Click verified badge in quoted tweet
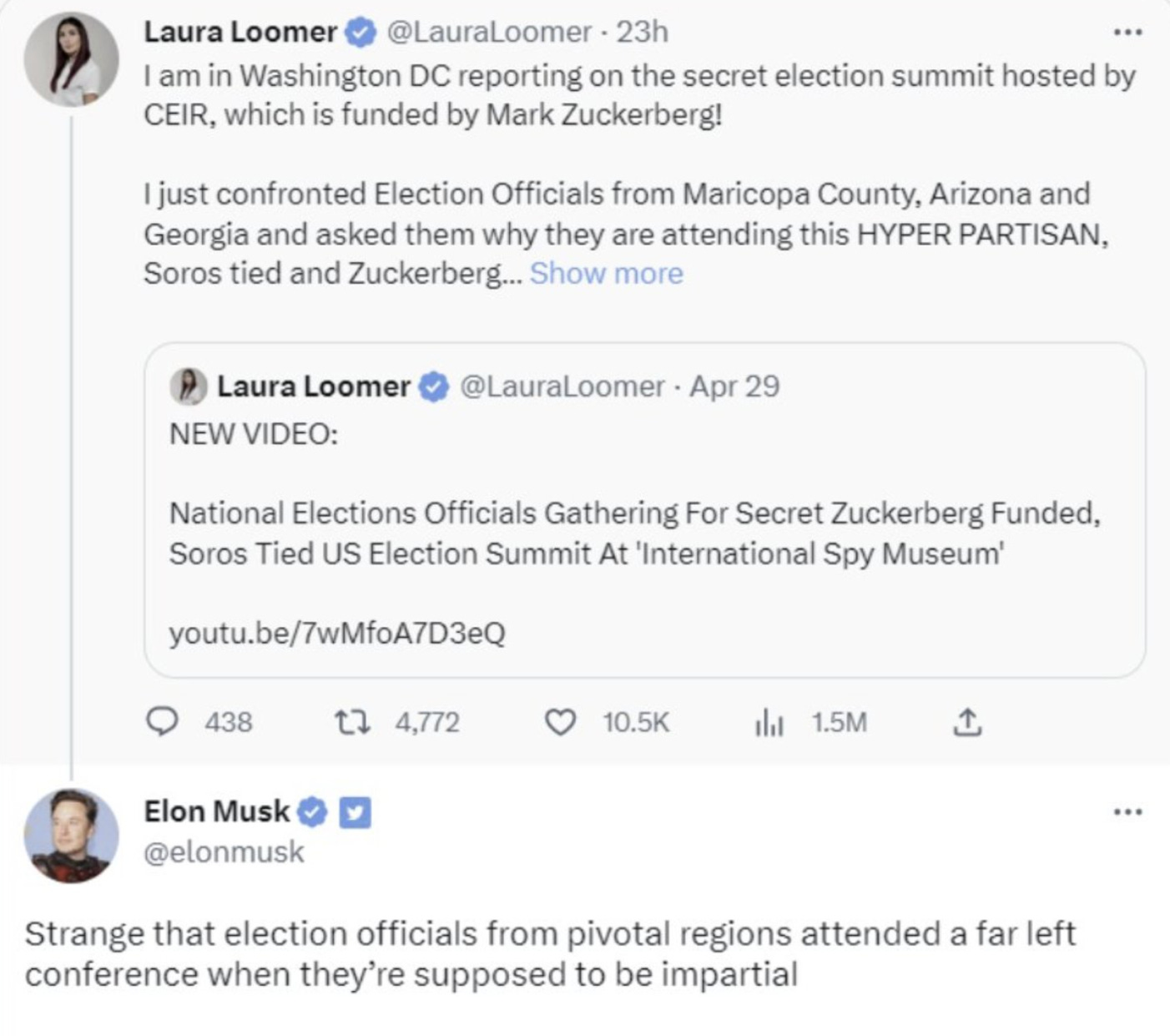Viewport: 1170px width, 1036px height. [x=433, y=387]
